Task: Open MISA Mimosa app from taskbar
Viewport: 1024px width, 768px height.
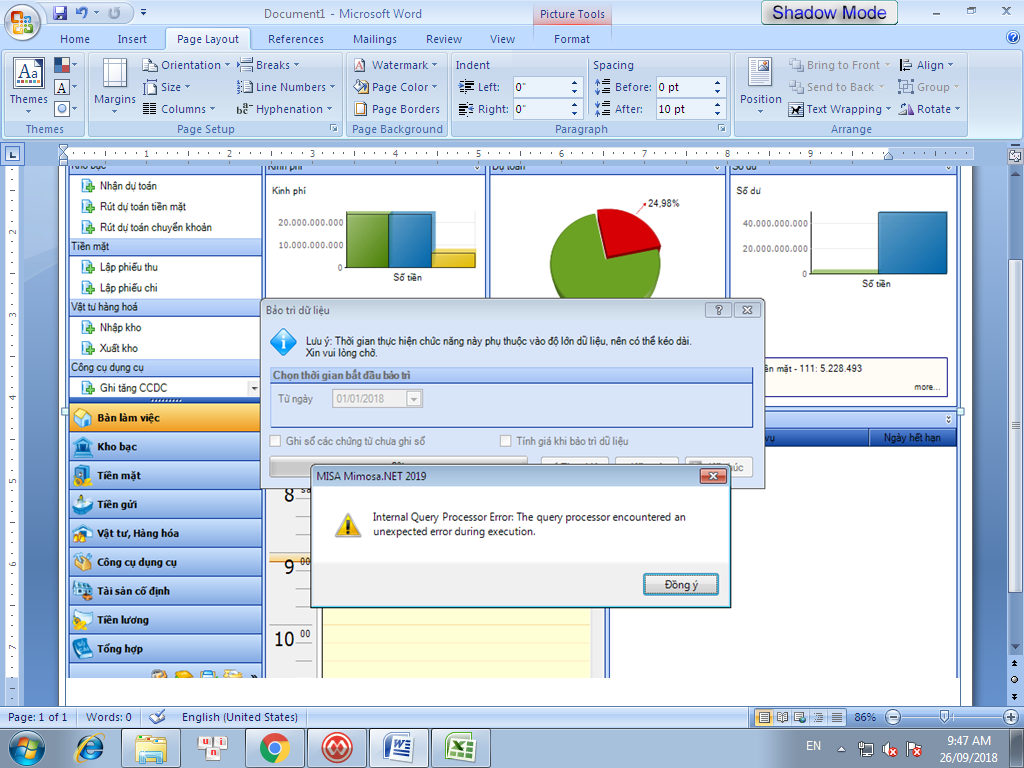Action: click(337, 748)
